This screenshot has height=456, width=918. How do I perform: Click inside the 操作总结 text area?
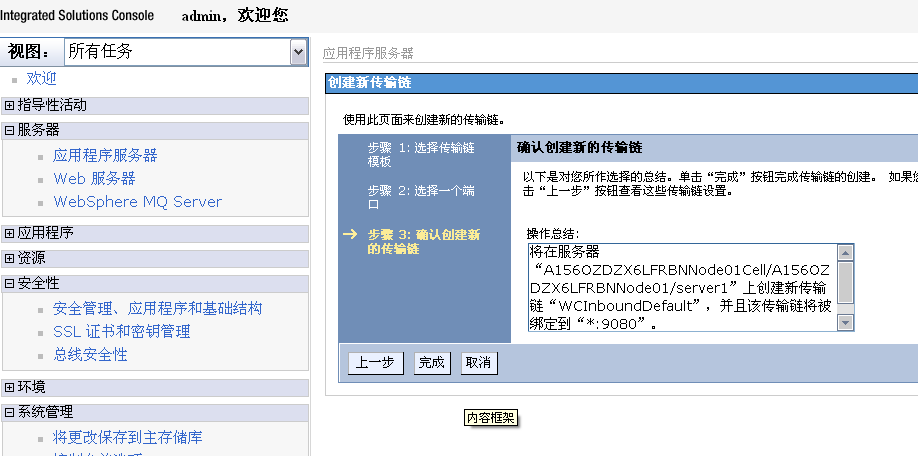click(x=683, y=287)
